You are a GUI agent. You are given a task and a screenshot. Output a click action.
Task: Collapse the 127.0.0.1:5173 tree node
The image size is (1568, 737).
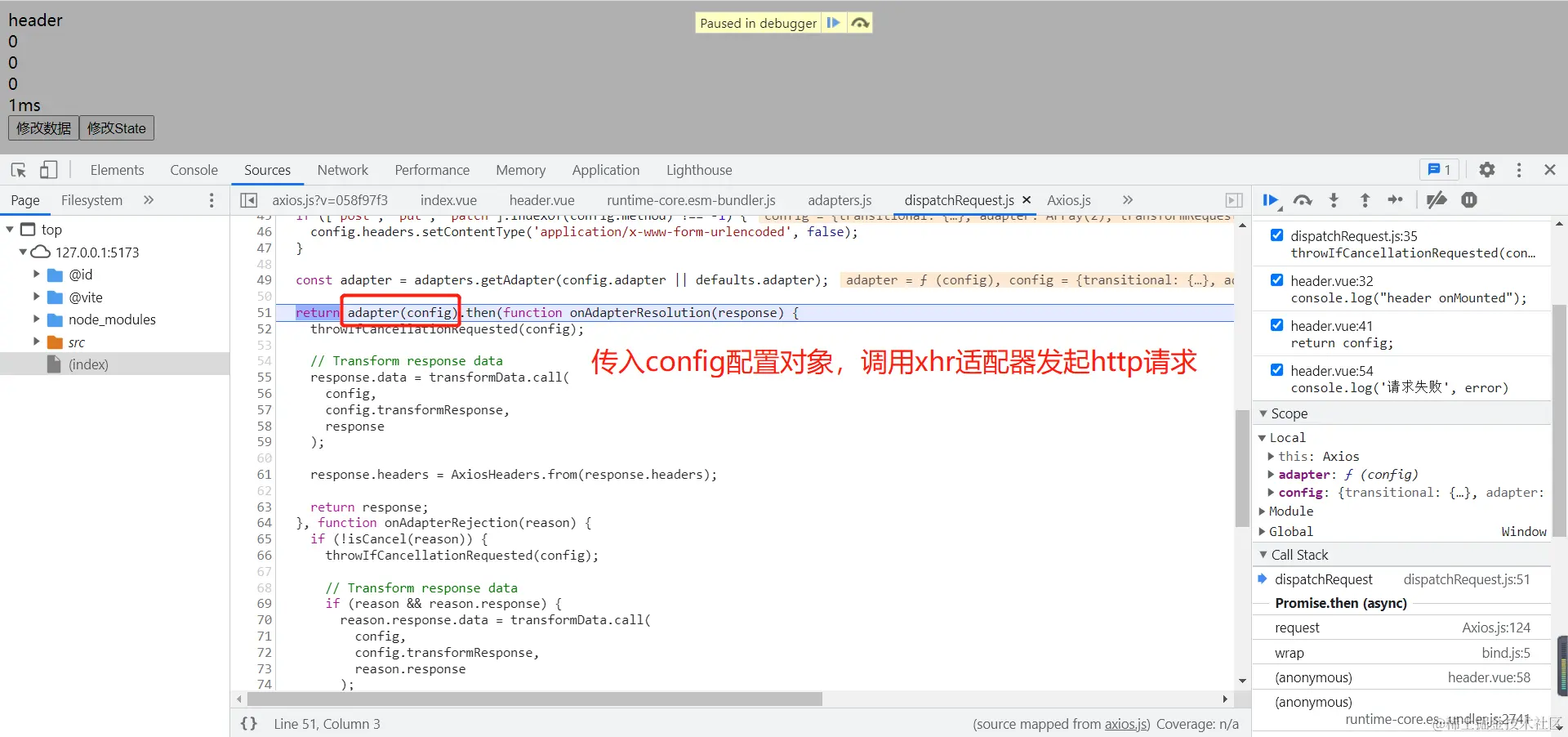tap(23, 252)
